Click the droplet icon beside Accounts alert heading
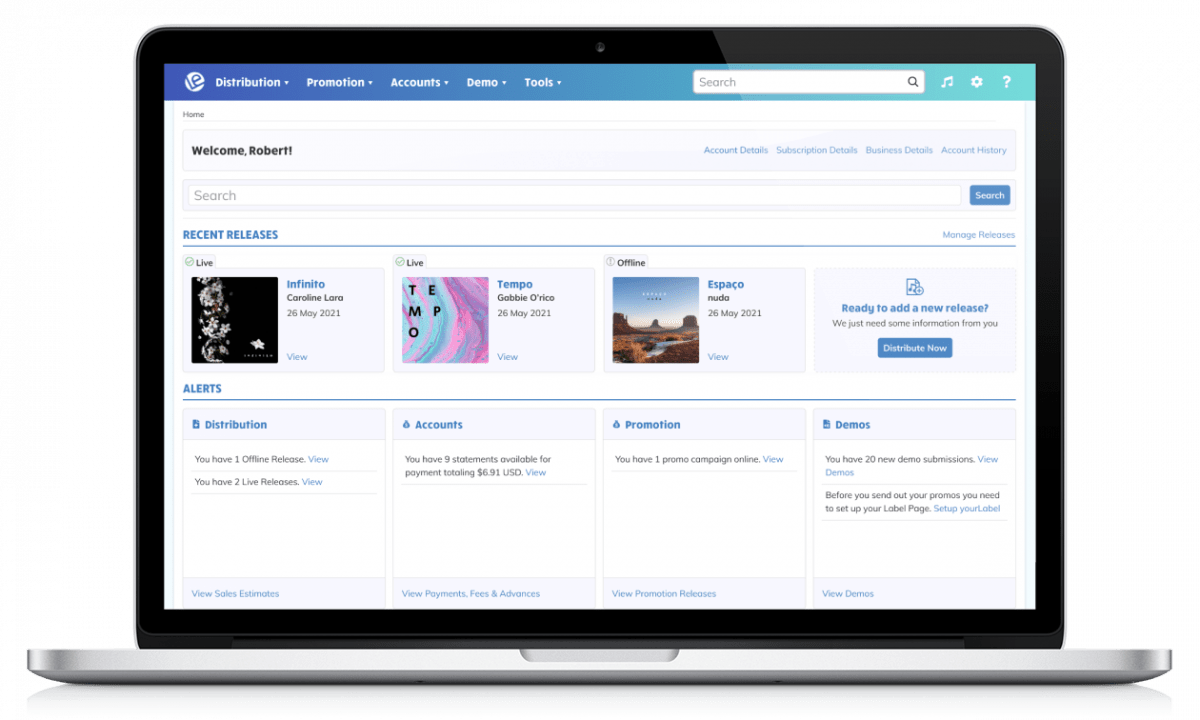 click(x=406, y=424)
